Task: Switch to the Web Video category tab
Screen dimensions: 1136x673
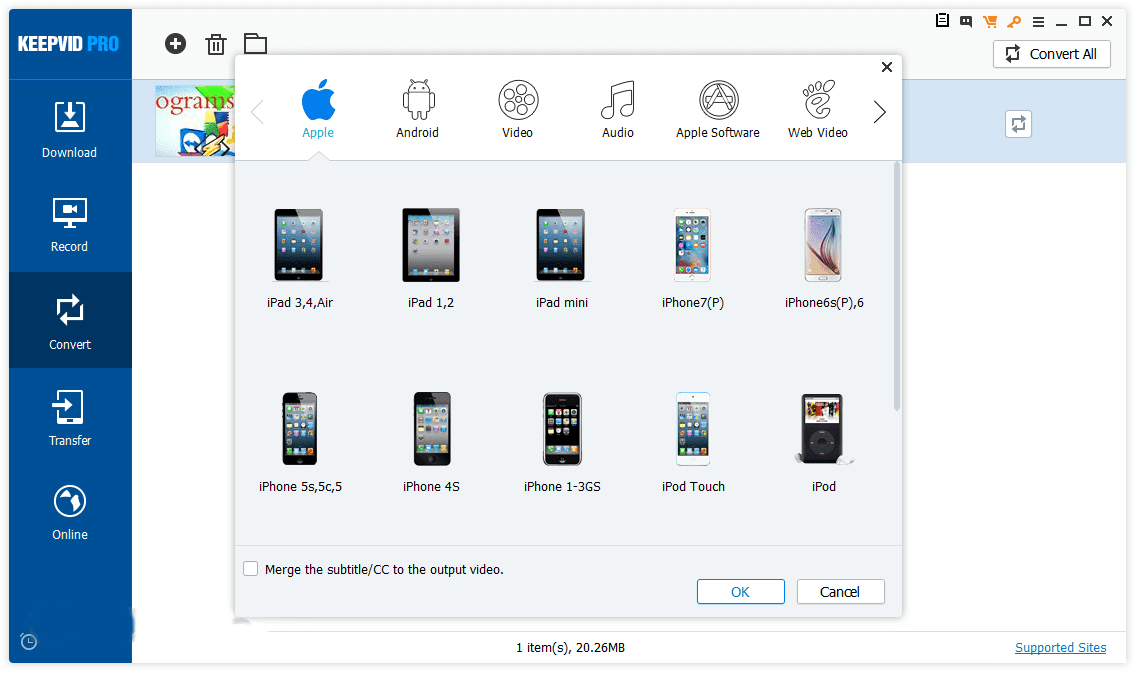Action: 818,109
